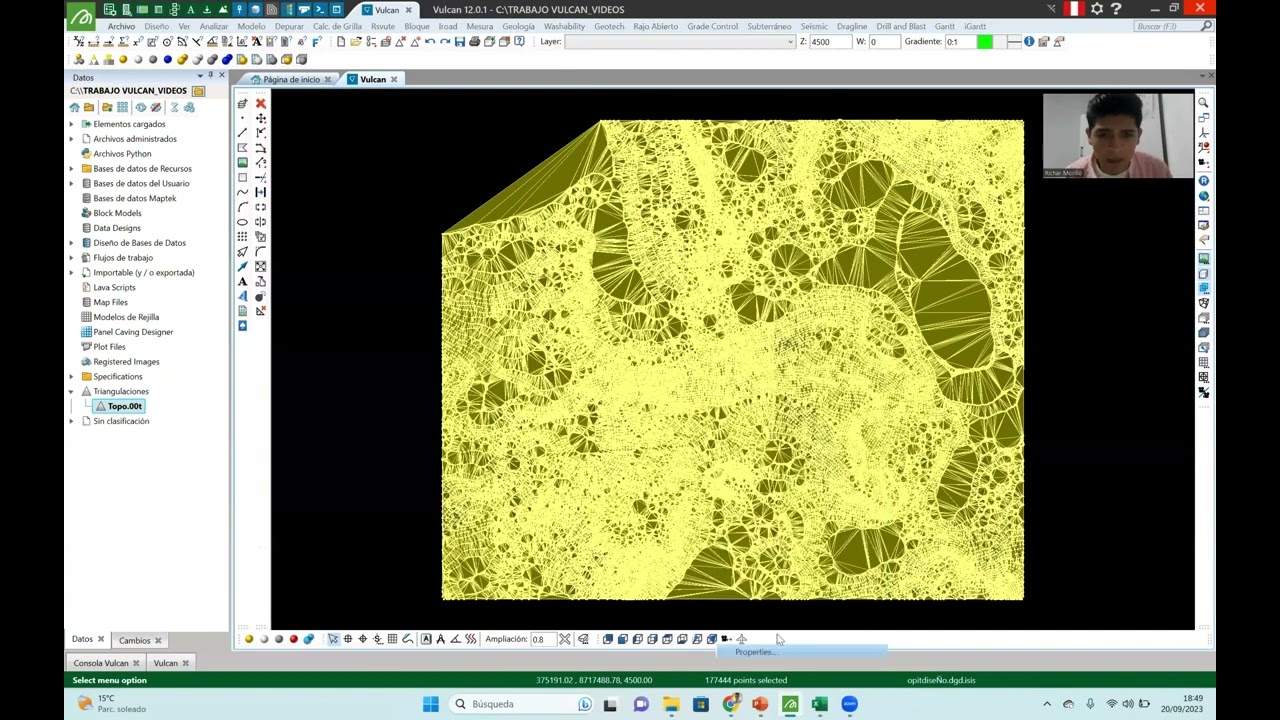The height and width of the screenshot is (720, 1280).
Task: Click the help question mark in title bar
Action: click(1116, 9)
